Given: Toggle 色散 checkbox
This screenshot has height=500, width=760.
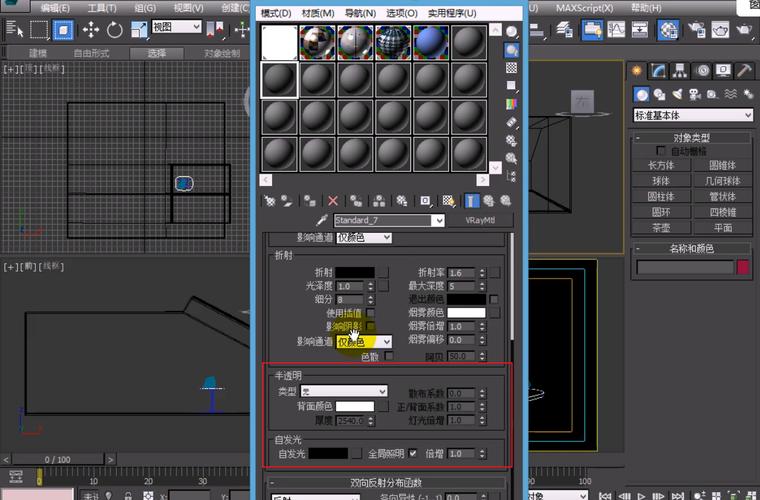Looking at the screenshot, I should coord(389,356).
